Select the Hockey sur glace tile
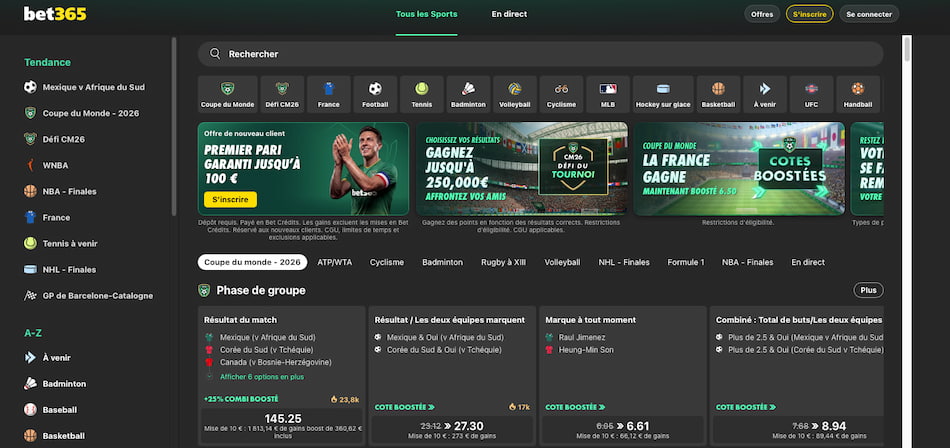This screenshot has width=950, height=448. (663, 95)
